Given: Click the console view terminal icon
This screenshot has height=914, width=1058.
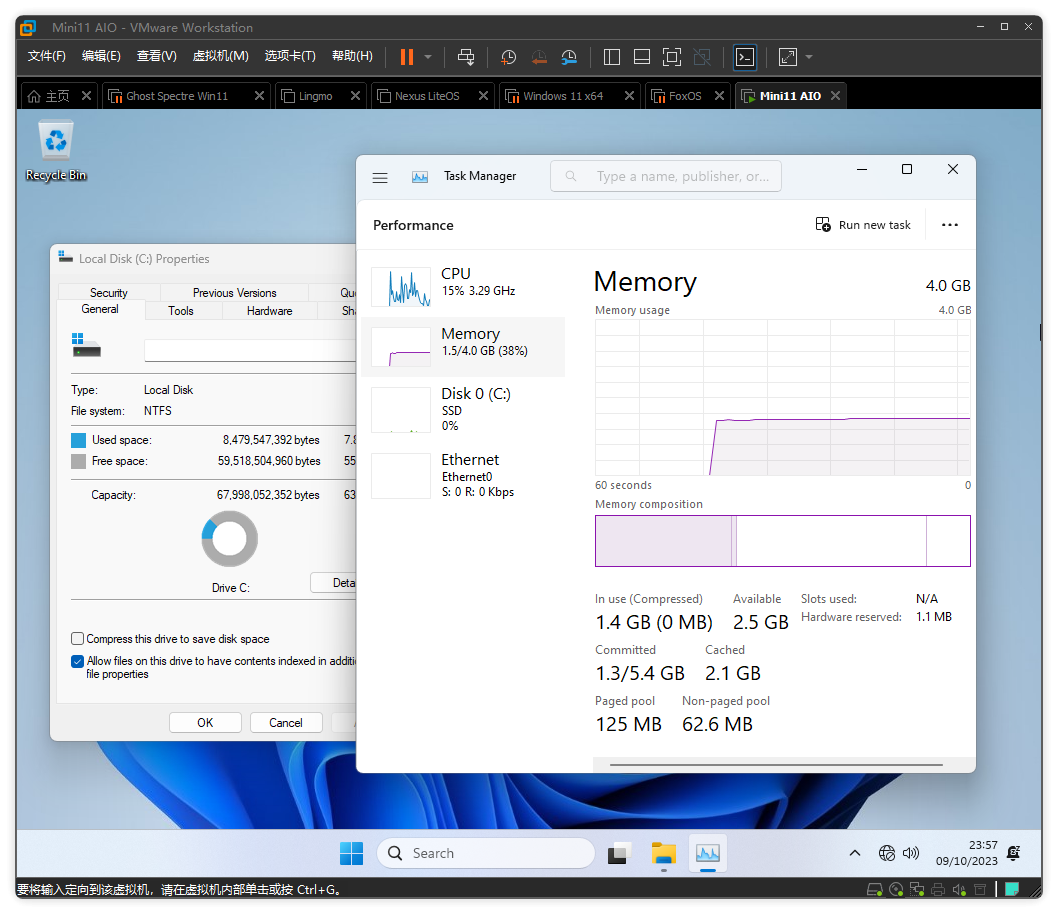Looking at the screenshot, I should tap(744, 57).
